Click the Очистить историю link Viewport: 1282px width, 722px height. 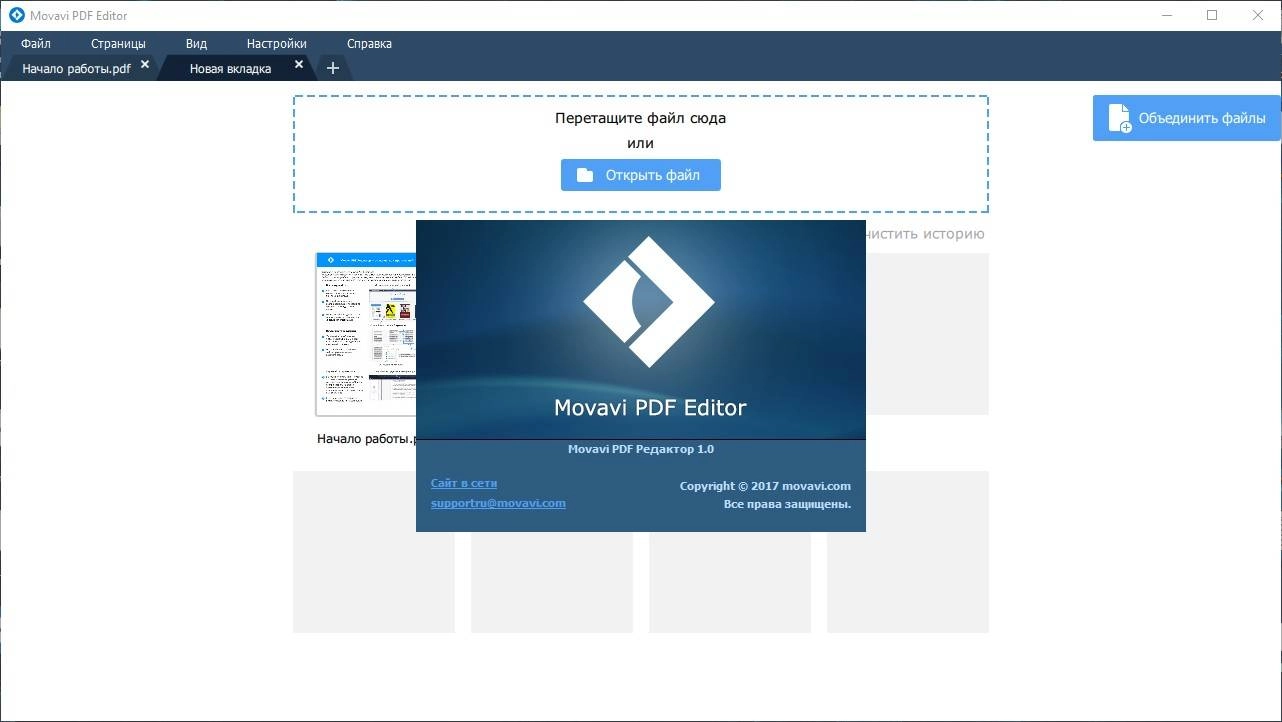925,234
